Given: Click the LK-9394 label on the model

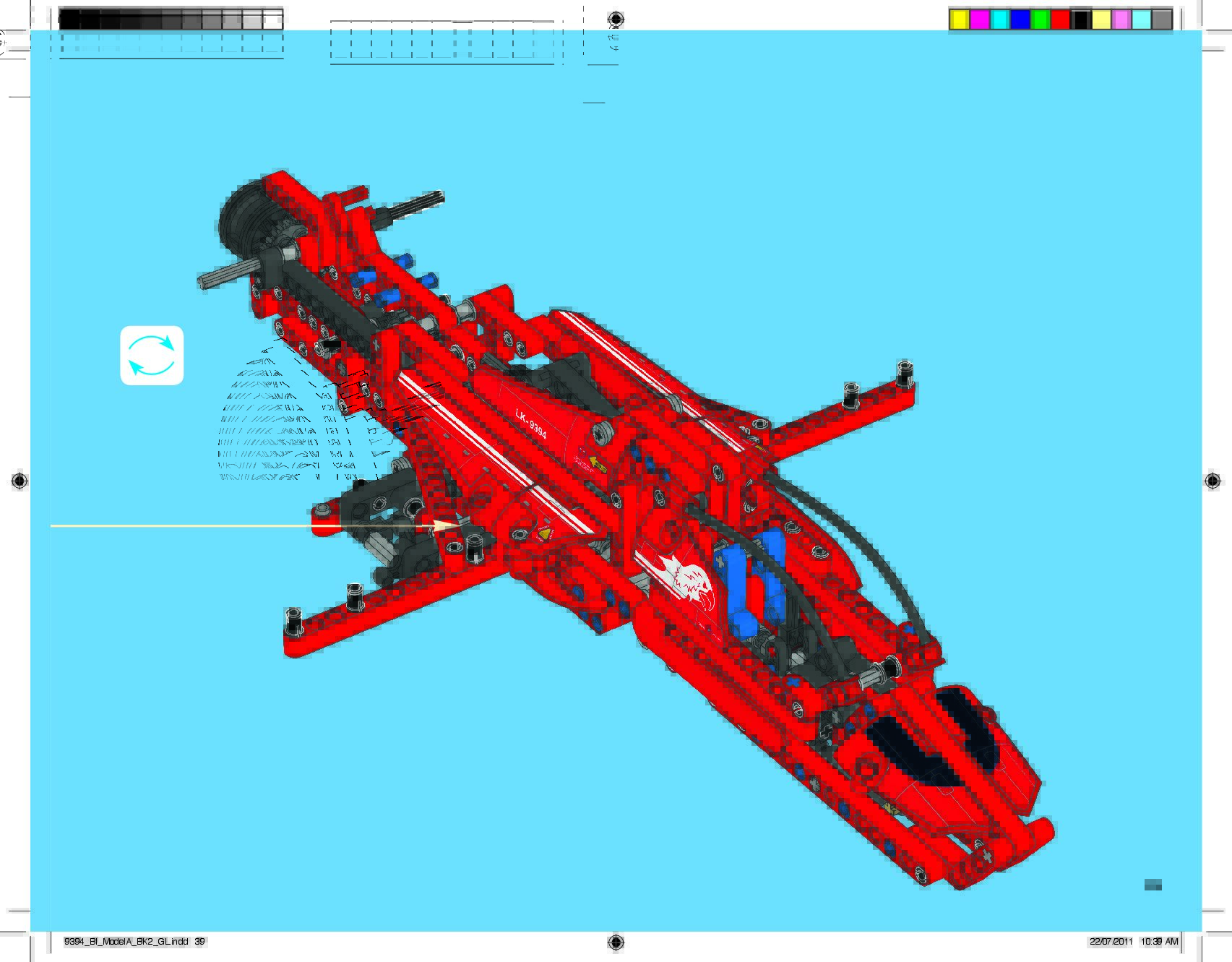Looking at the screenshot, I should click(531, 424).
